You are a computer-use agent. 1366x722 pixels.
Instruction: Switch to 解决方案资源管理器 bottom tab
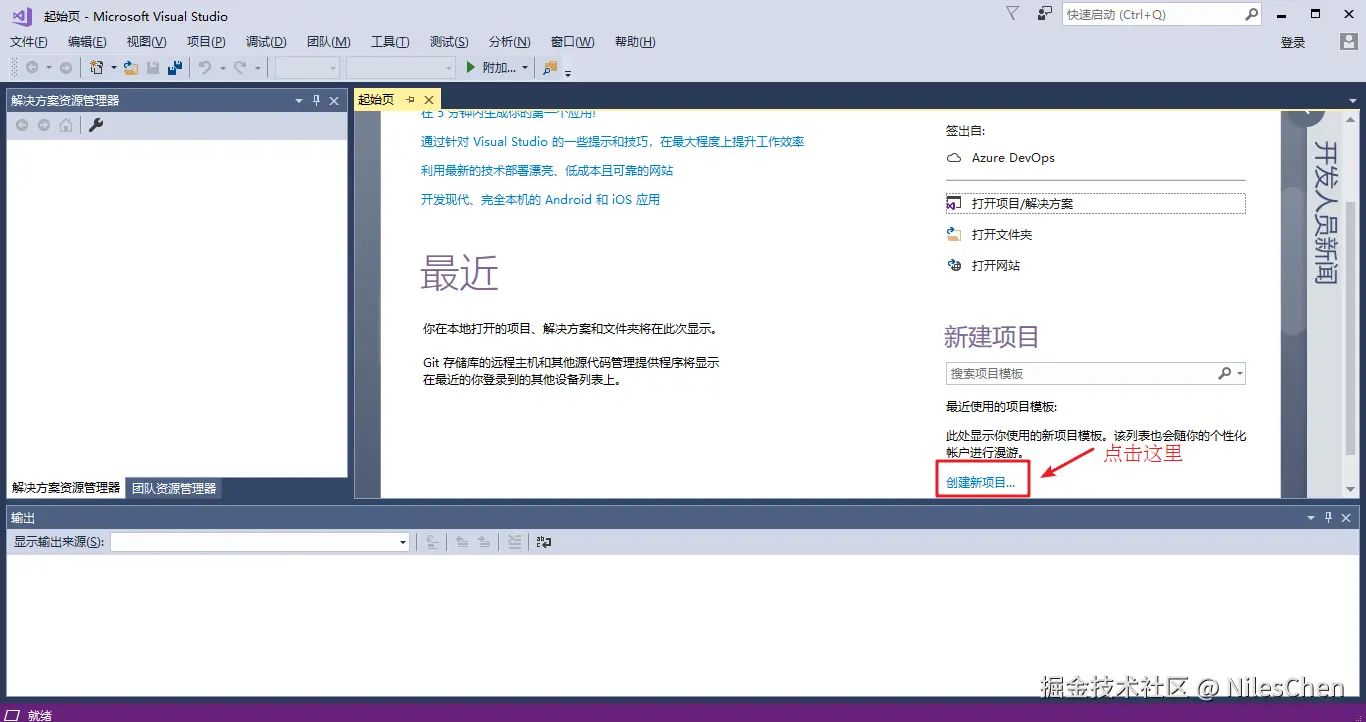tap(66, 488)
